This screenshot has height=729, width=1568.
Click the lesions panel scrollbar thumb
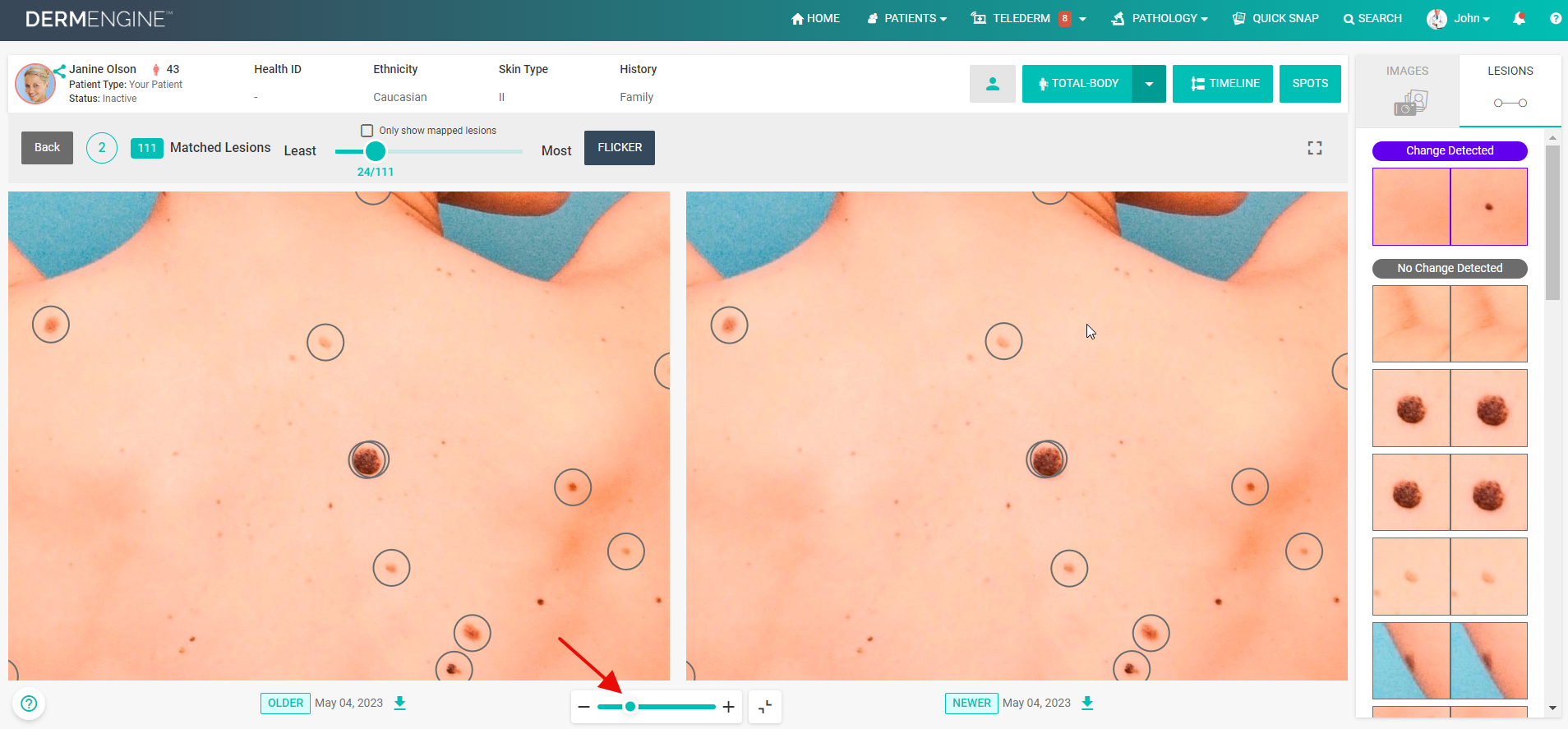point(1552,223)
